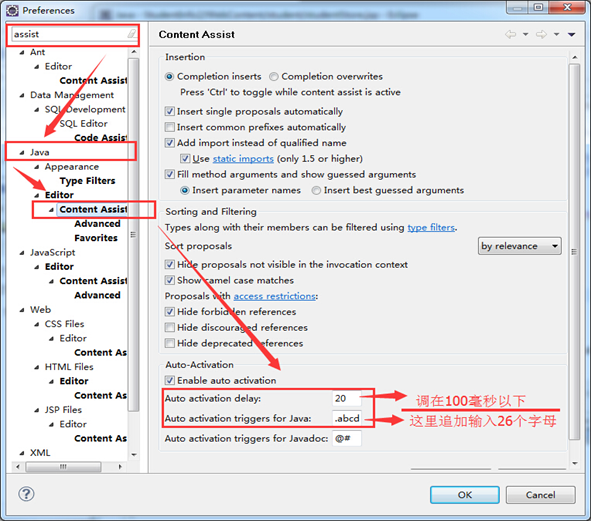The image size is (591, 521).
Task: Collapse the Java tree node
Action: [22, 153]
